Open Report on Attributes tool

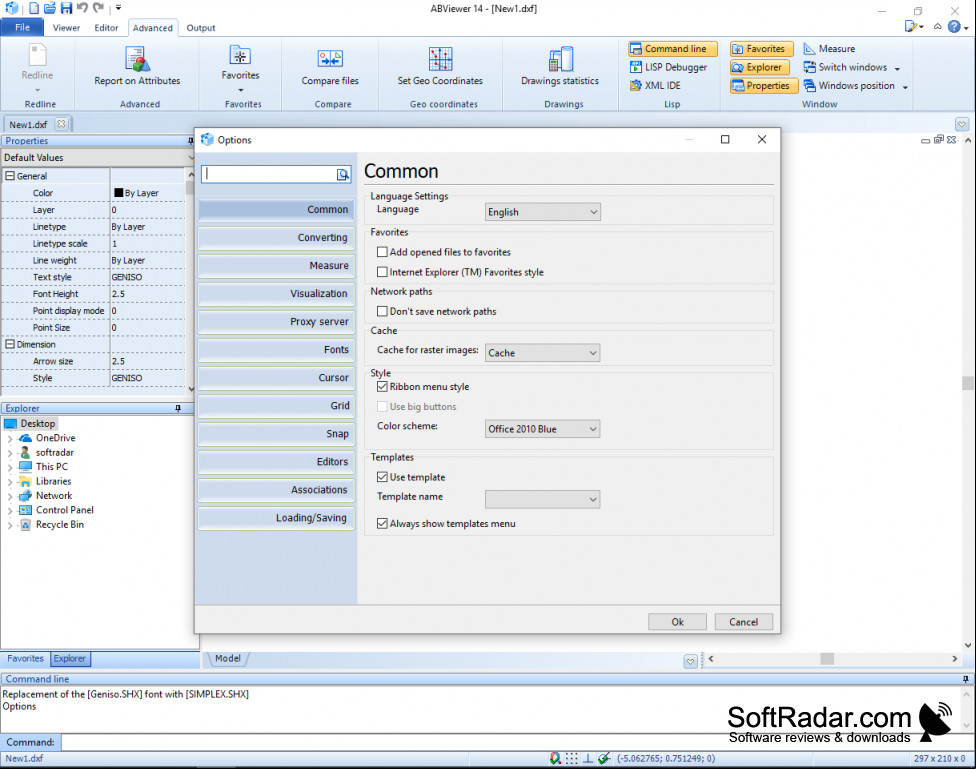(137, 67)
